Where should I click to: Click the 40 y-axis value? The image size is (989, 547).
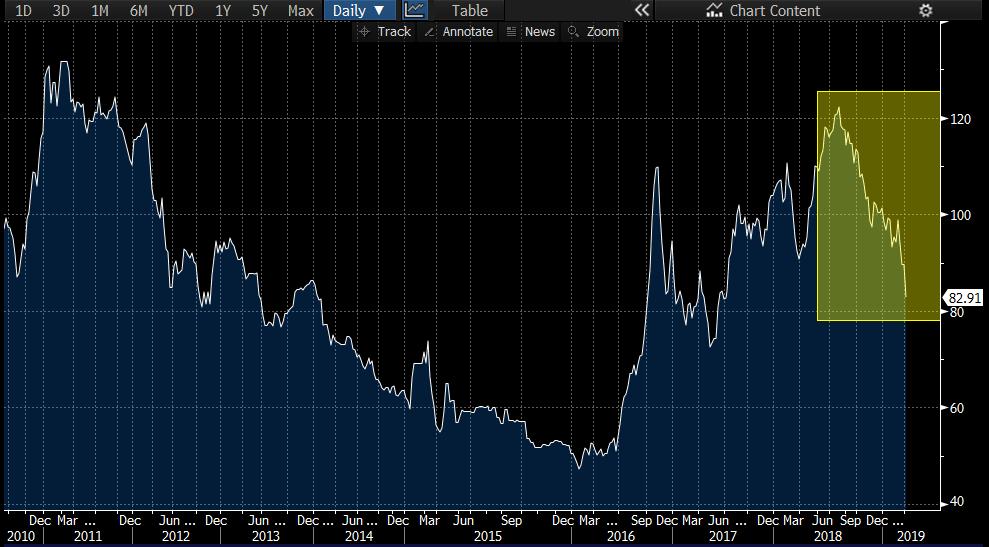tap(956, 502)
